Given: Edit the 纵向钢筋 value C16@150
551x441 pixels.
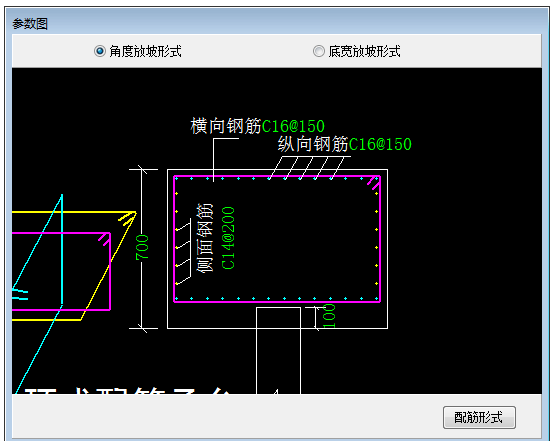Looking at the screenshot, I should [x=380, y=144].
